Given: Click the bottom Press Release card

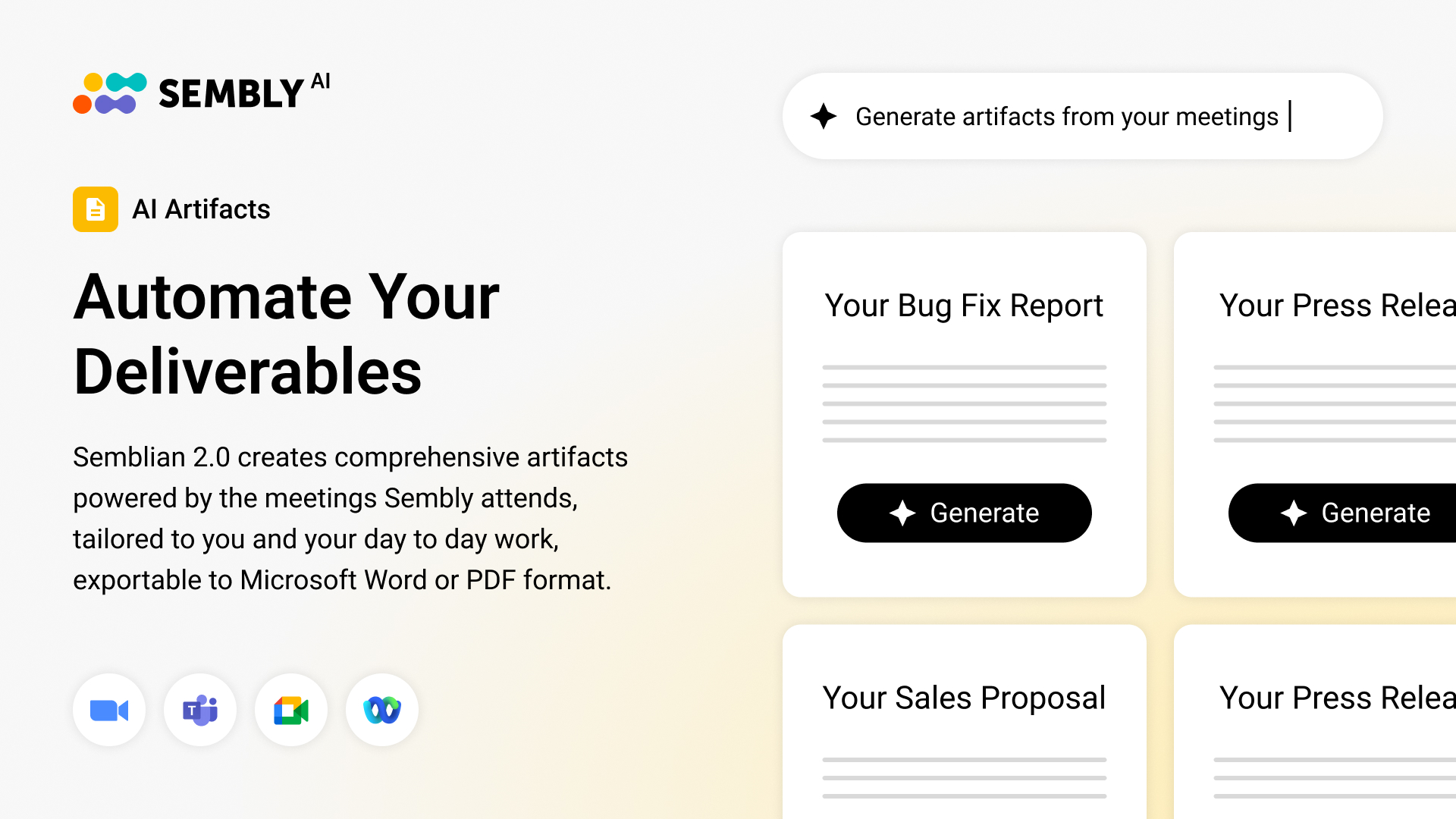Looking at the screenshot, I should pyautogui.click(x=1335, y=698).
